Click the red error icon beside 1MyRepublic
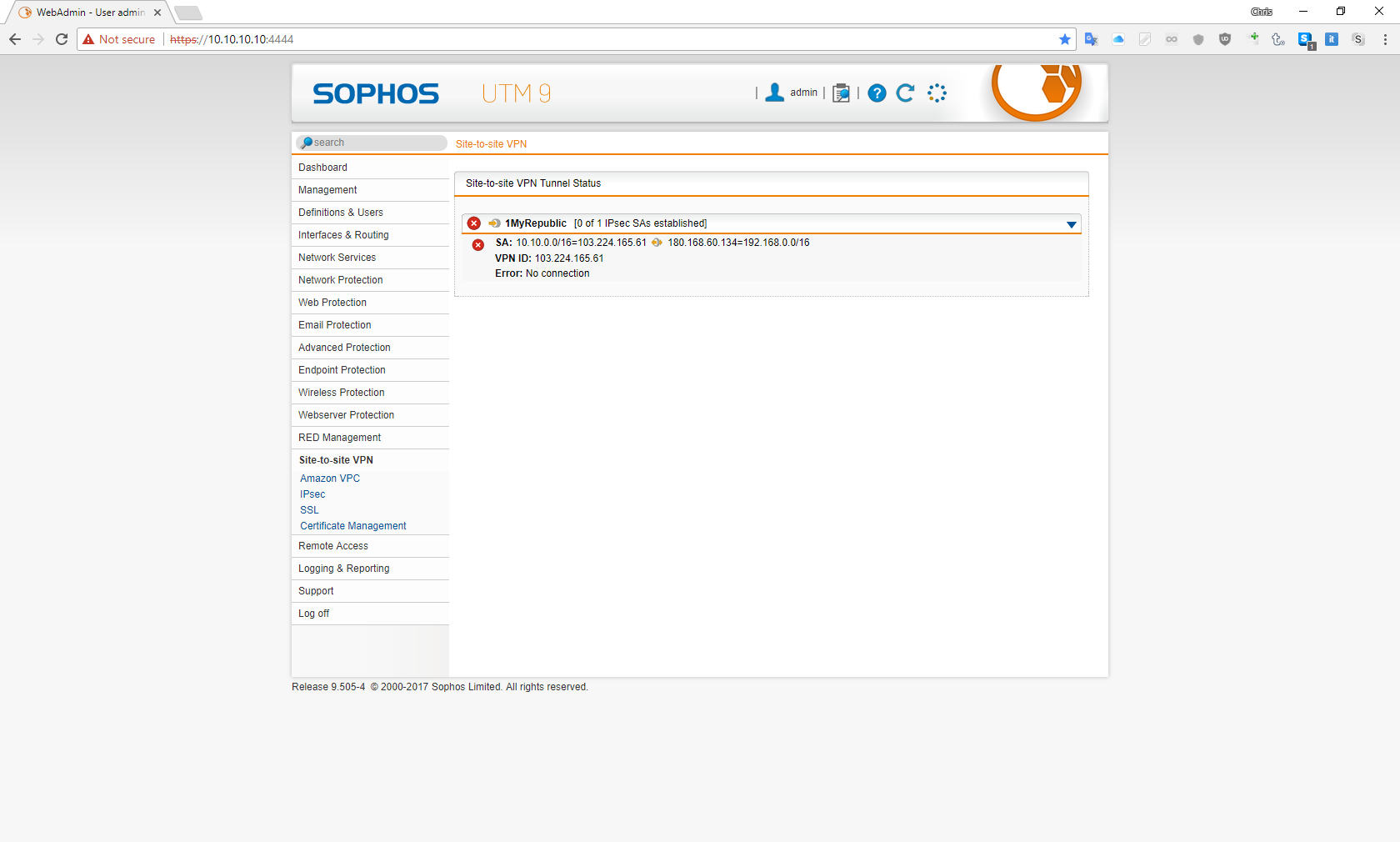This screenshot has height=842, width=1400. point(474,223)
